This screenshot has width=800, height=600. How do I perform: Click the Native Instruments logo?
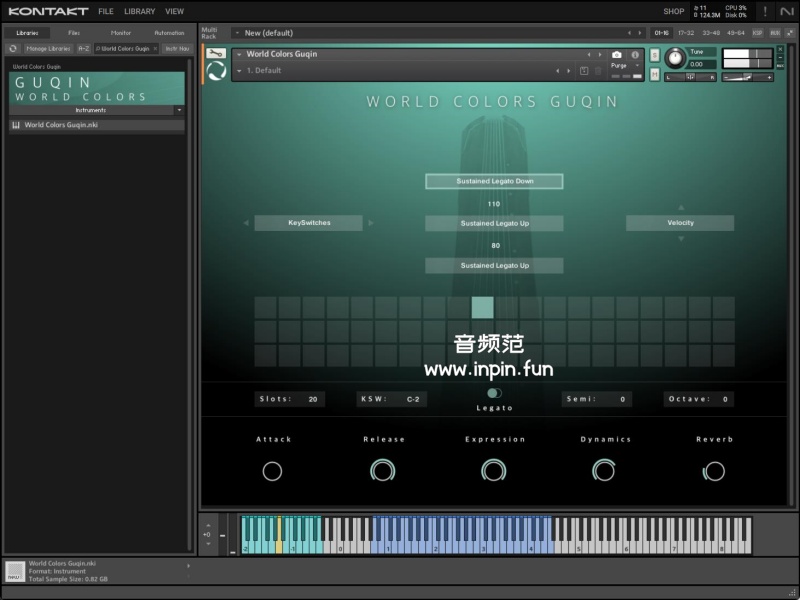[787, 11]
